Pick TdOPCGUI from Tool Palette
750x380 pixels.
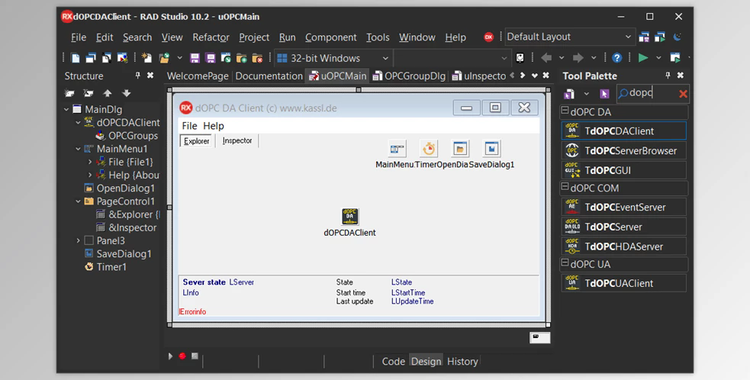624,170
